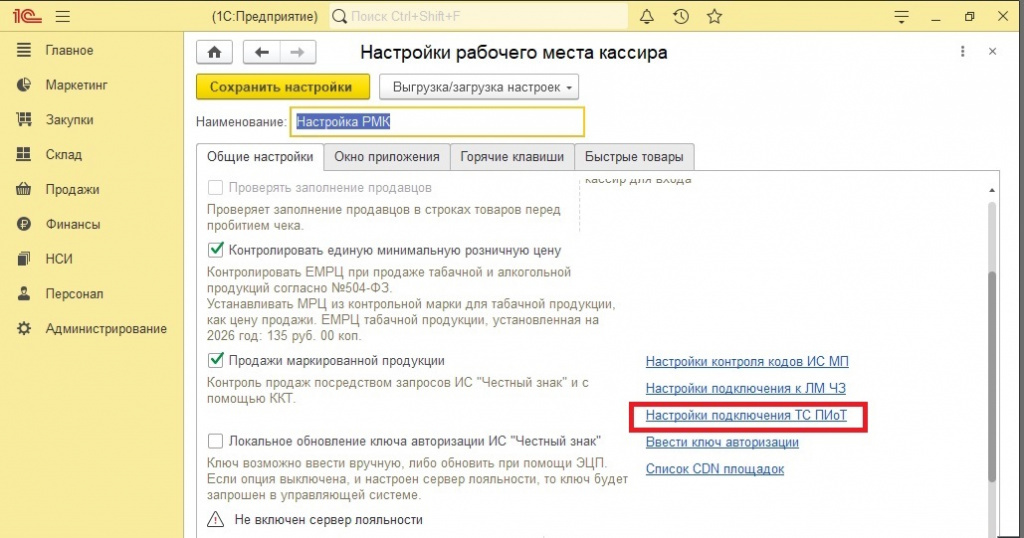Click Не включен сервер лояльности text
Image resolution: width=1024 pixels, height=538 pixels.
328,520
